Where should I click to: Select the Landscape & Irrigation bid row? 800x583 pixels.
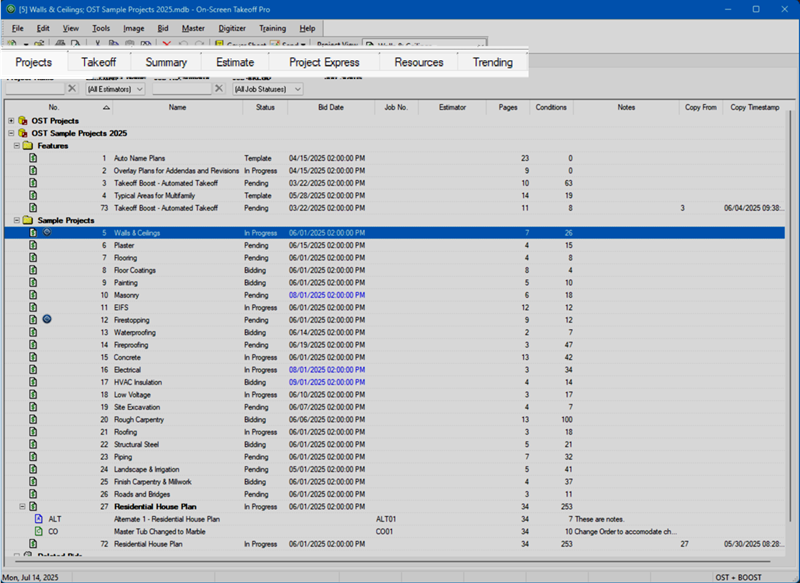(394, 469)
